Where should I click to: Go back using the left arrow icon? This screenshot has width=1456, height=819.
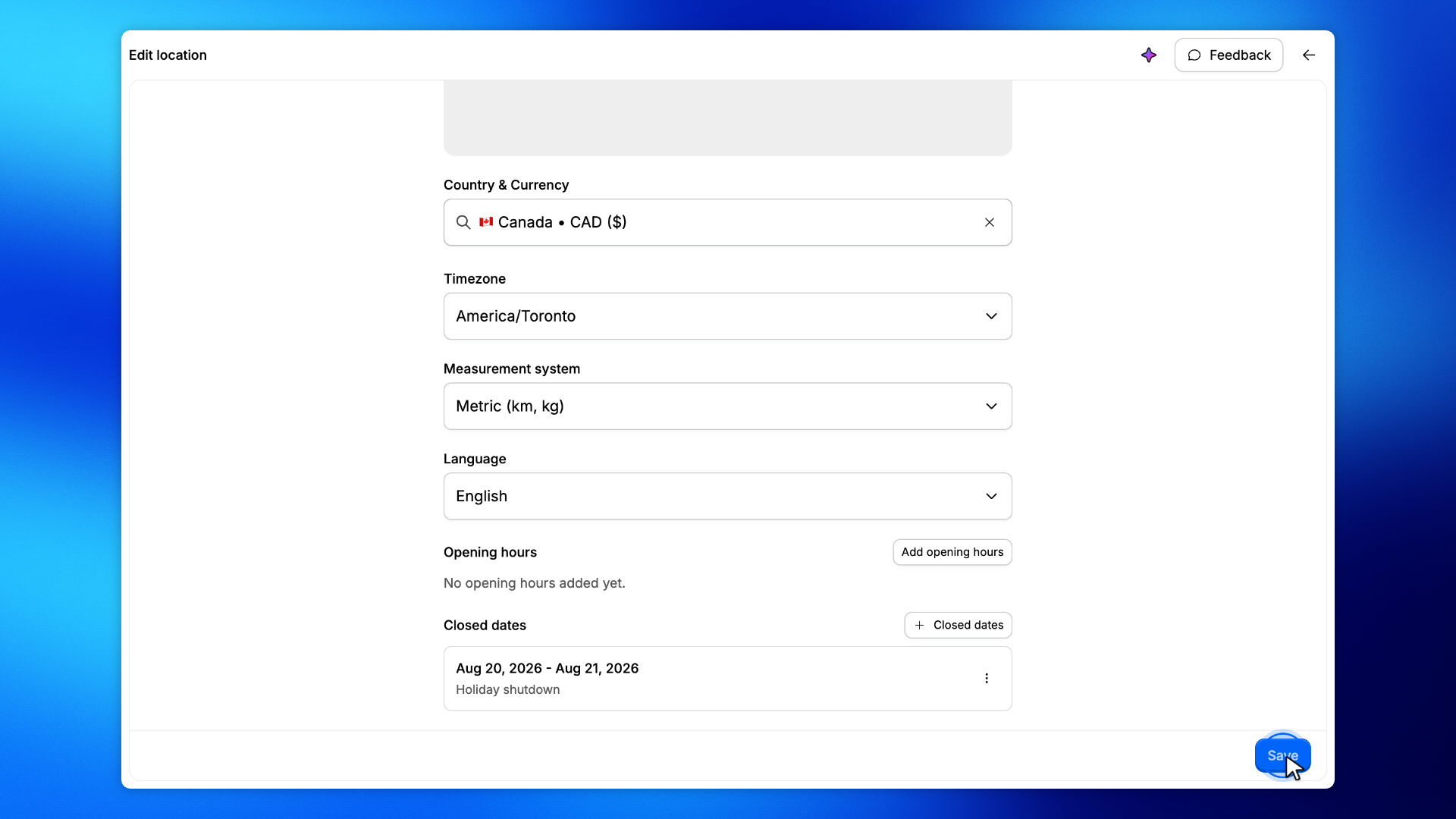pos(1309,55)
